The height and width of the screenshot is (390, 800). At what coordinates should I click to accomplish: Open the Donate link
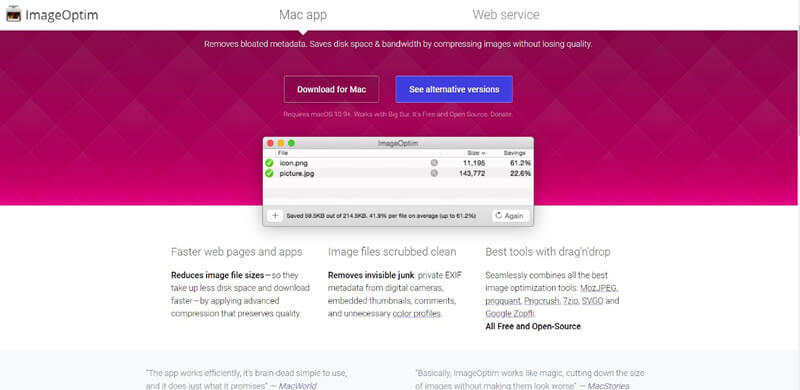(x=501, y=114)
